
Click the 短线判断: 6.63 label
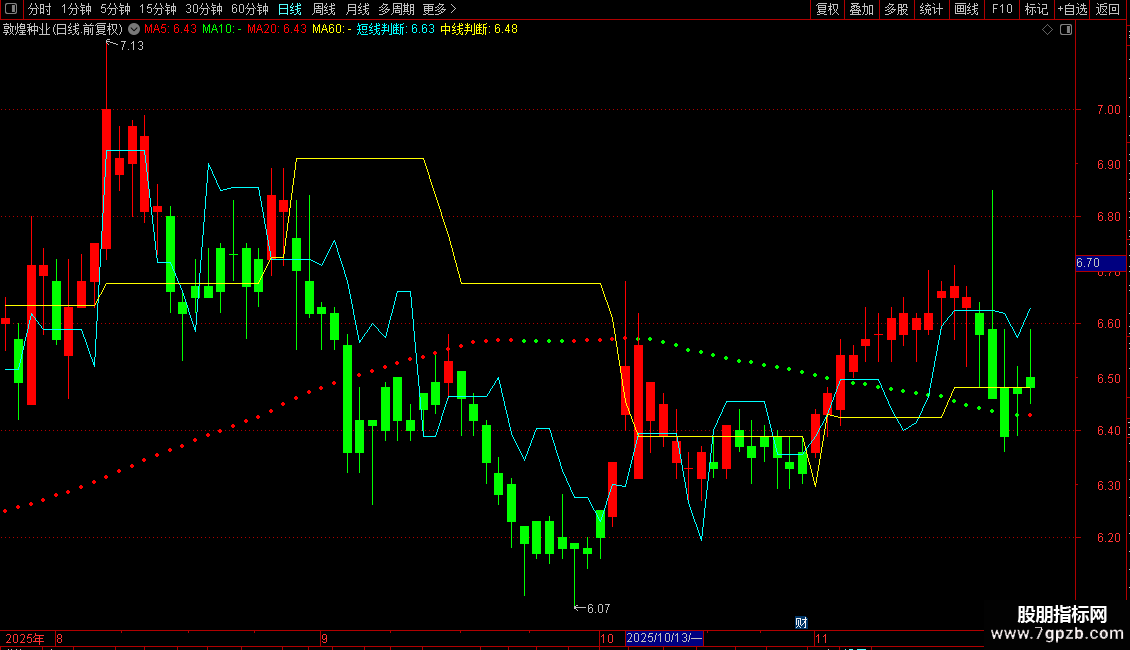click(x=396, y=29)
